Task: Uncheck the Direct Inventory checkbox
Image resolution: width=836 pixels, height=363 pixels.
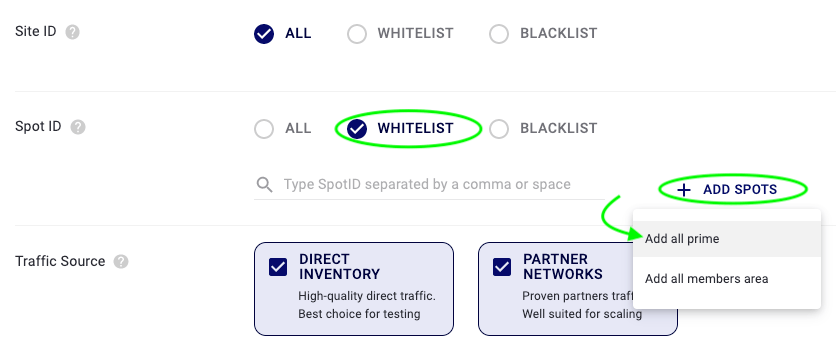Action: click(x=278, y=267)
